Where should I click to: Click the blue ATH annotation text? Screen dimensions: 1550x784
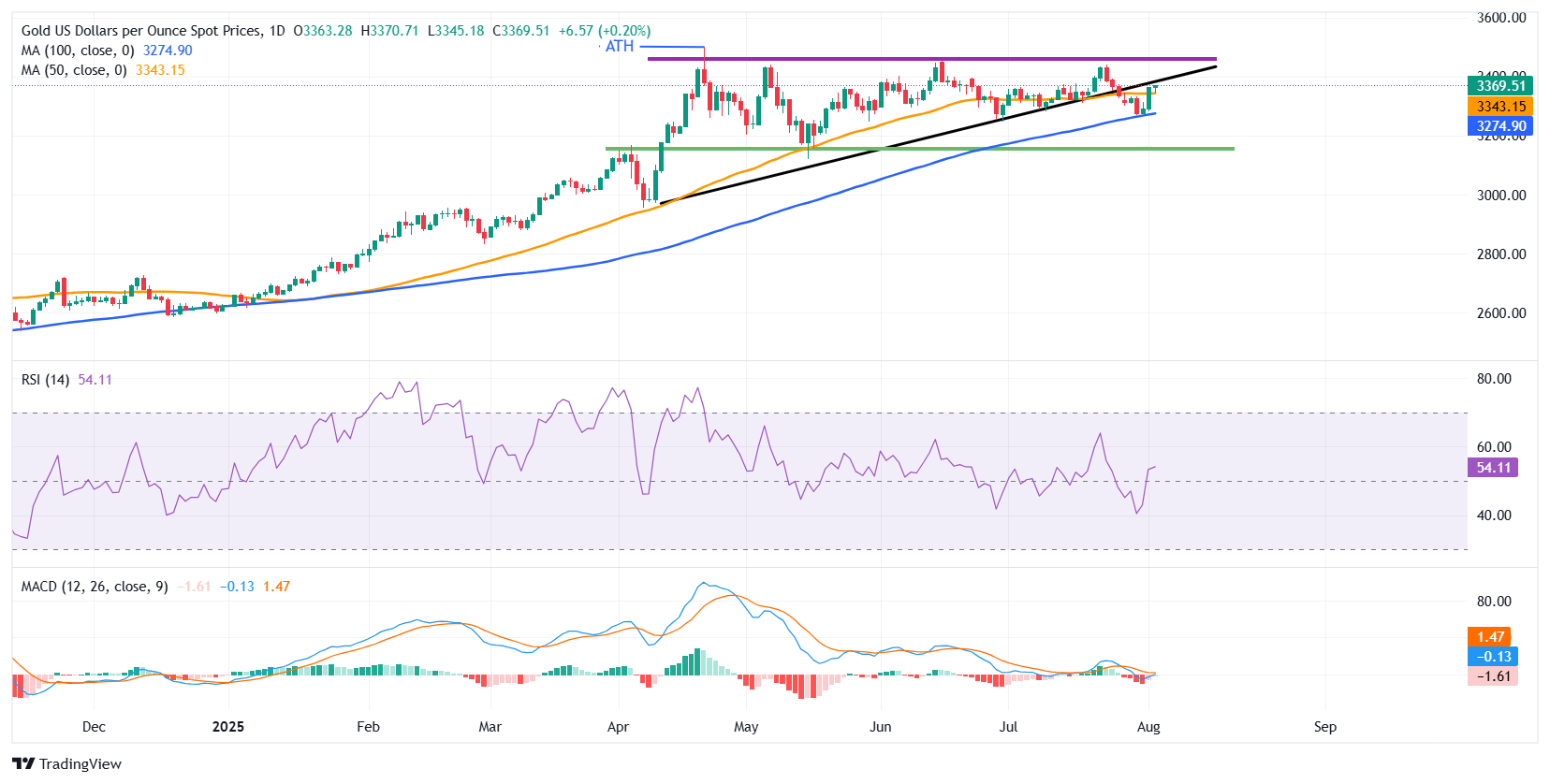point(620,47)
